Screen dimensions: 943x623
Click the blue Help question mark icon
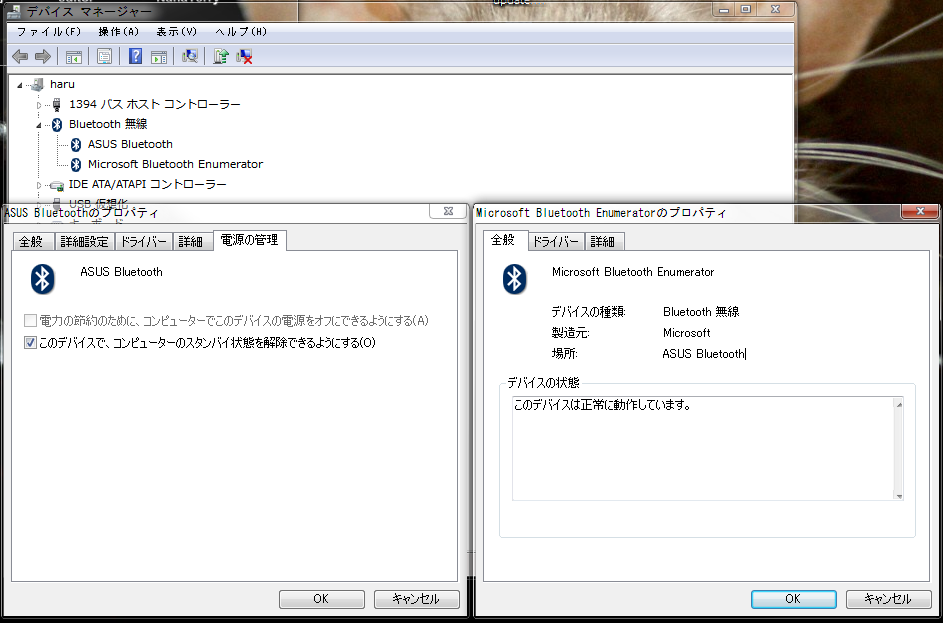[135, 57]
